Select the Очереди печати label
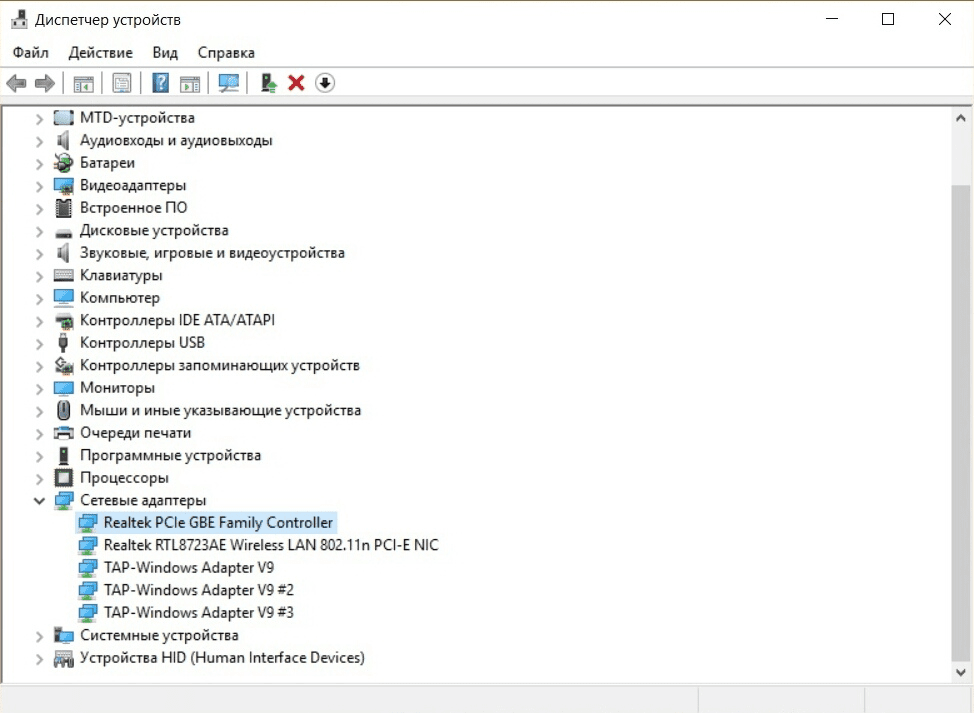Screen dimensions: 974x713 pos(135,433)
